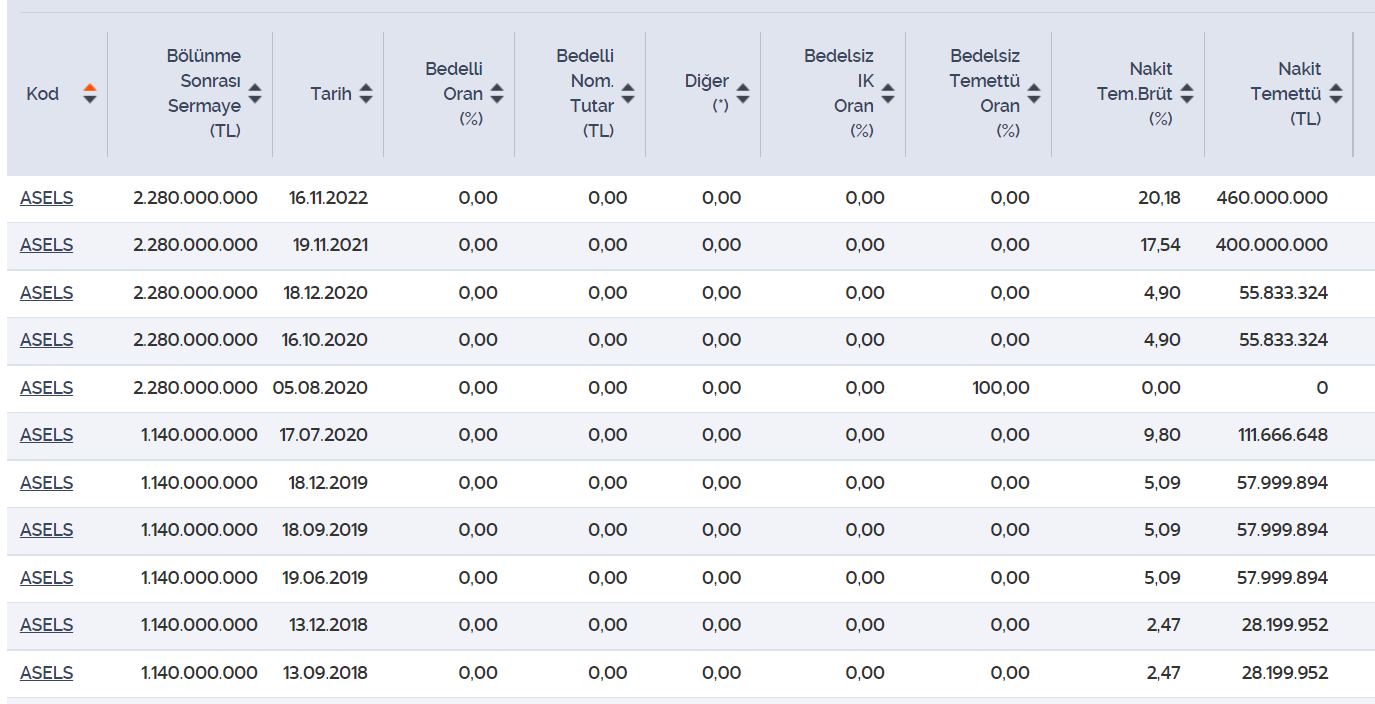Click 2.280.000.000 in the 16.11.2022 row

[x=196, y=198]
